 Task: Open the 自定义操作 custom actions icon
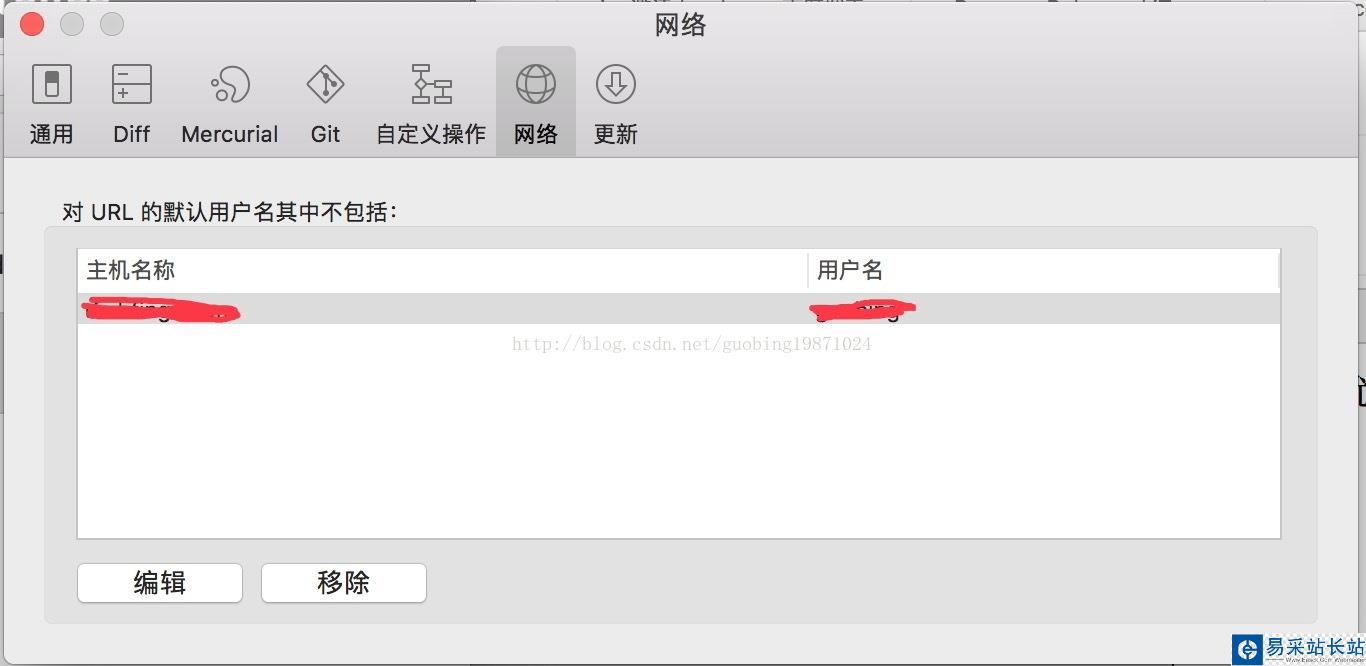click(431, 85)
